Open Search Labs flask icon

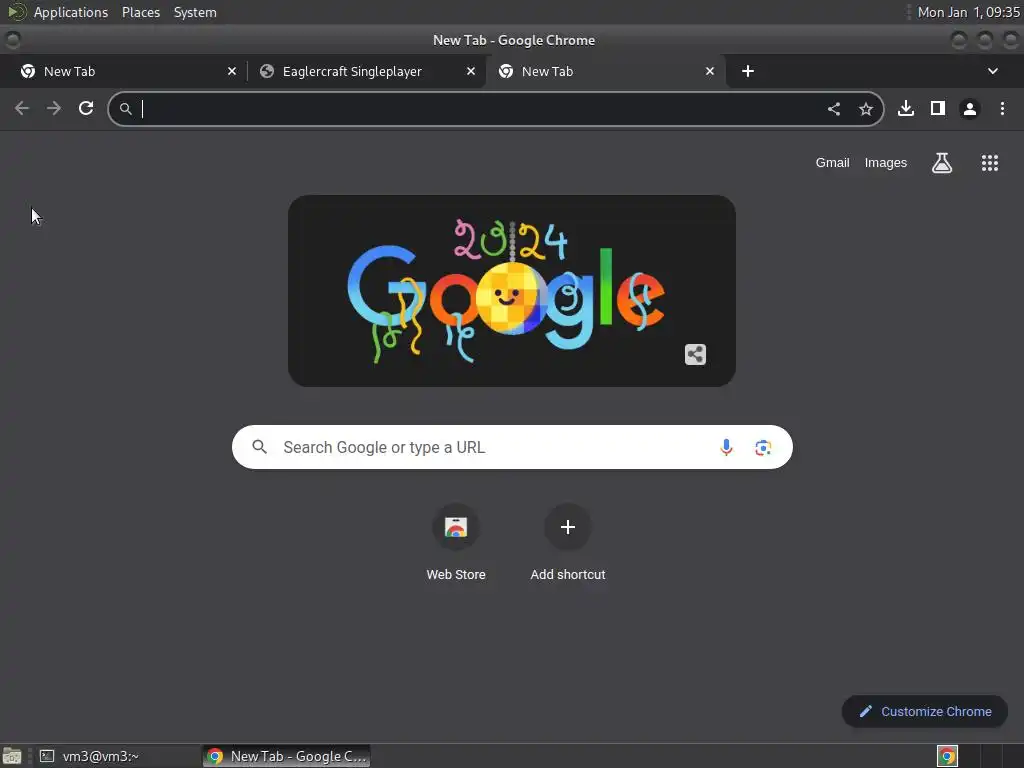point(942,163)
